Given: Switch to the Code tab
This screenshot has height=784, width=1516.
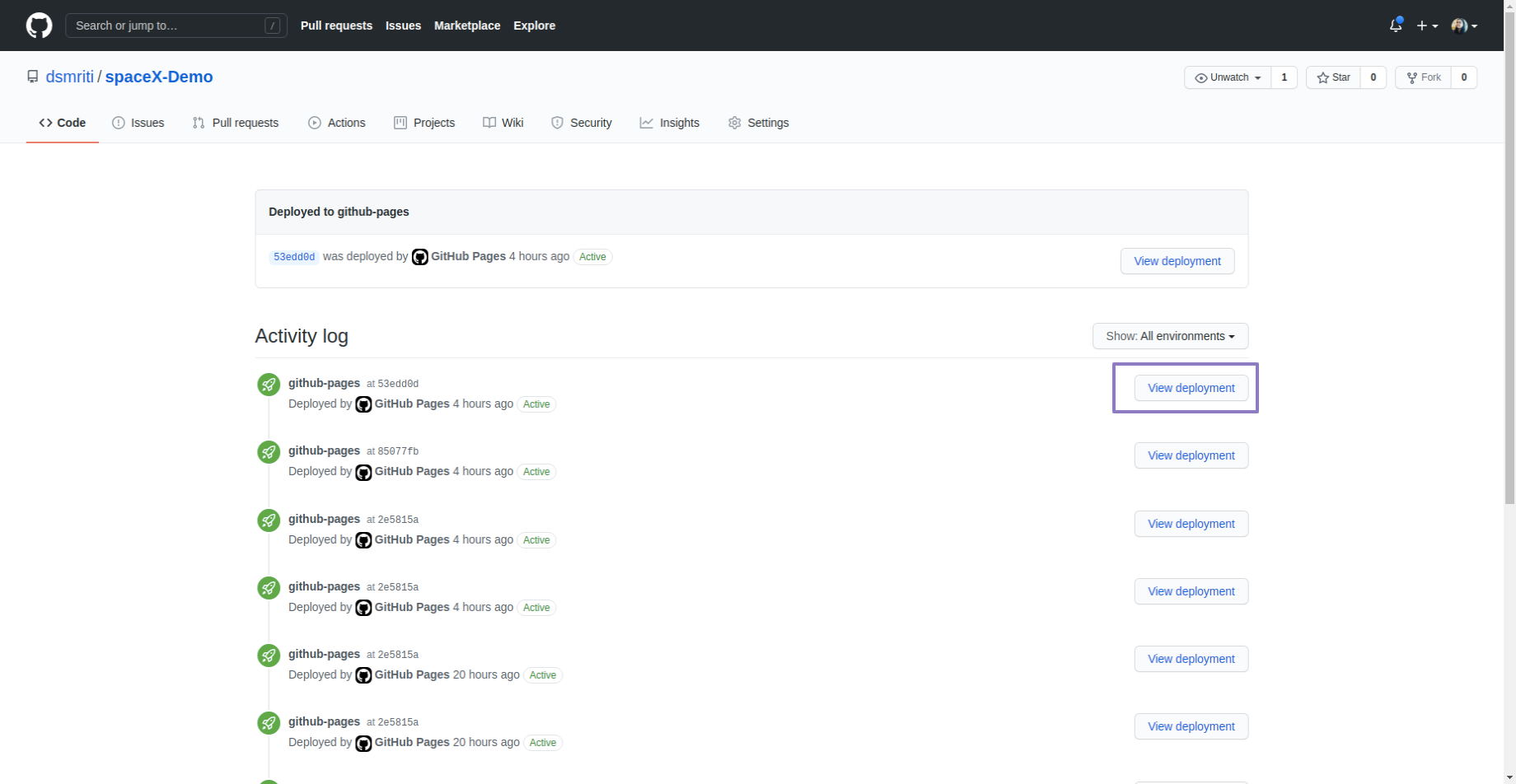Looking at the screenshot, I should click(63, 123).
